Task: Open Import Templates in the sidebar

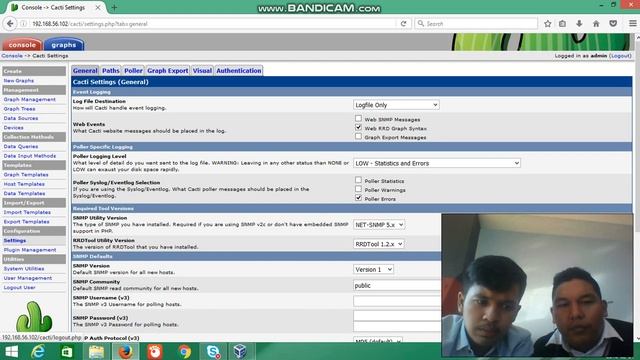Action: click(x=27, y=212)
